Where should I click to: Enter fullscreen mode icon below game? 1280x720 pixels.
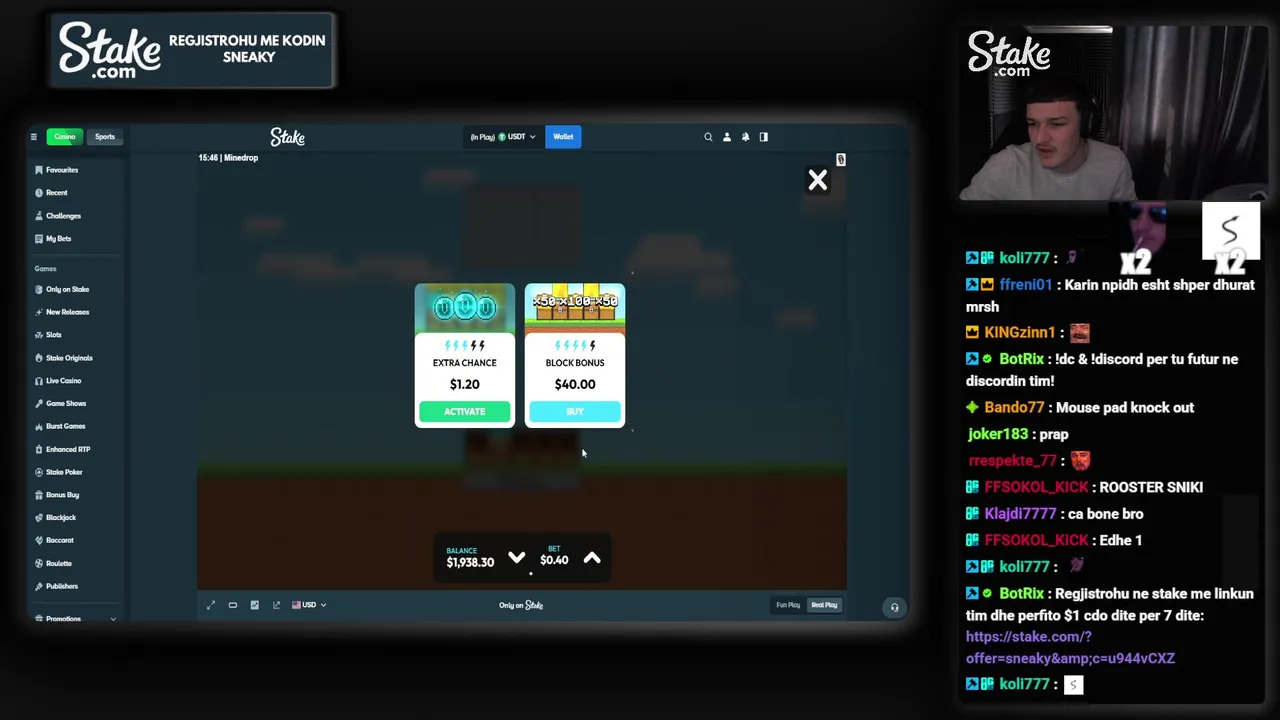tap(211, 605)
